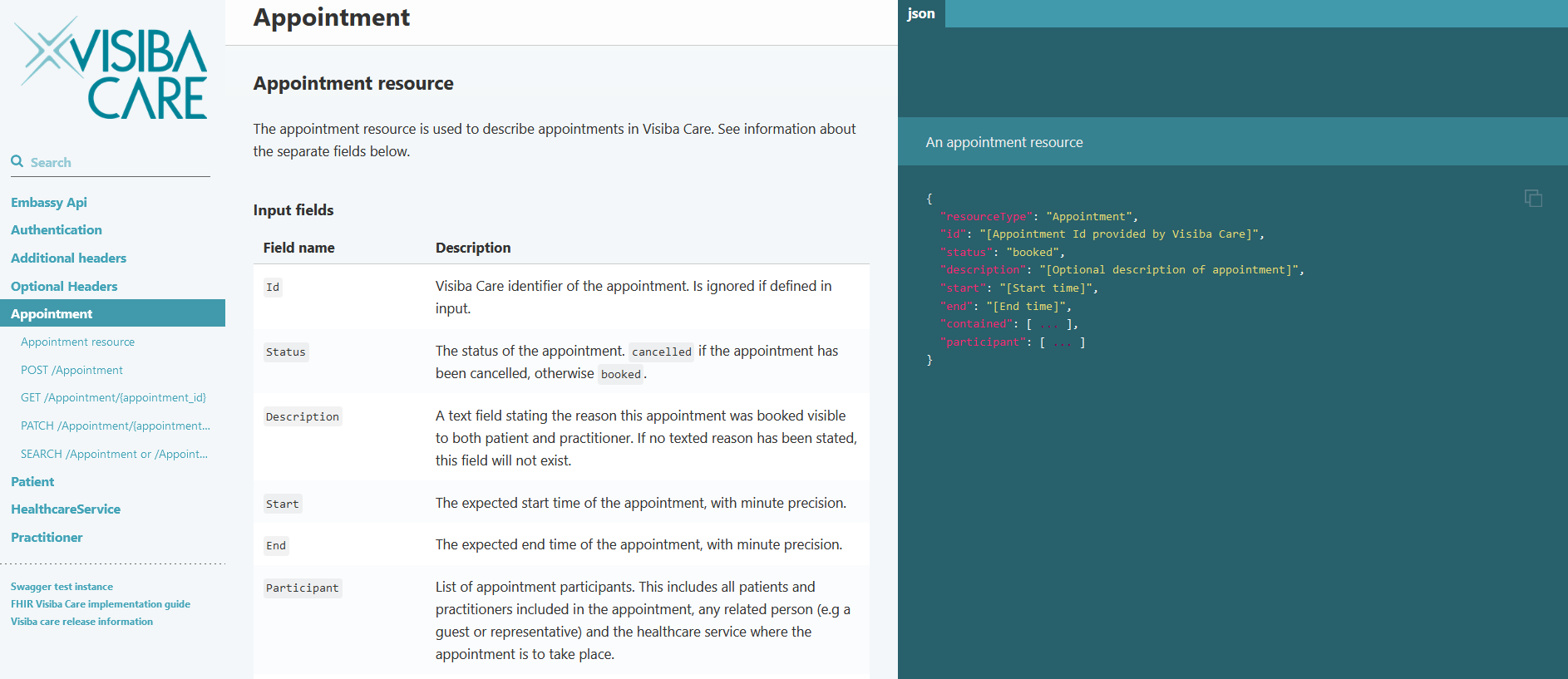
Task: Click the 'cancelled' inline code value
Action: tap(662, 352)
